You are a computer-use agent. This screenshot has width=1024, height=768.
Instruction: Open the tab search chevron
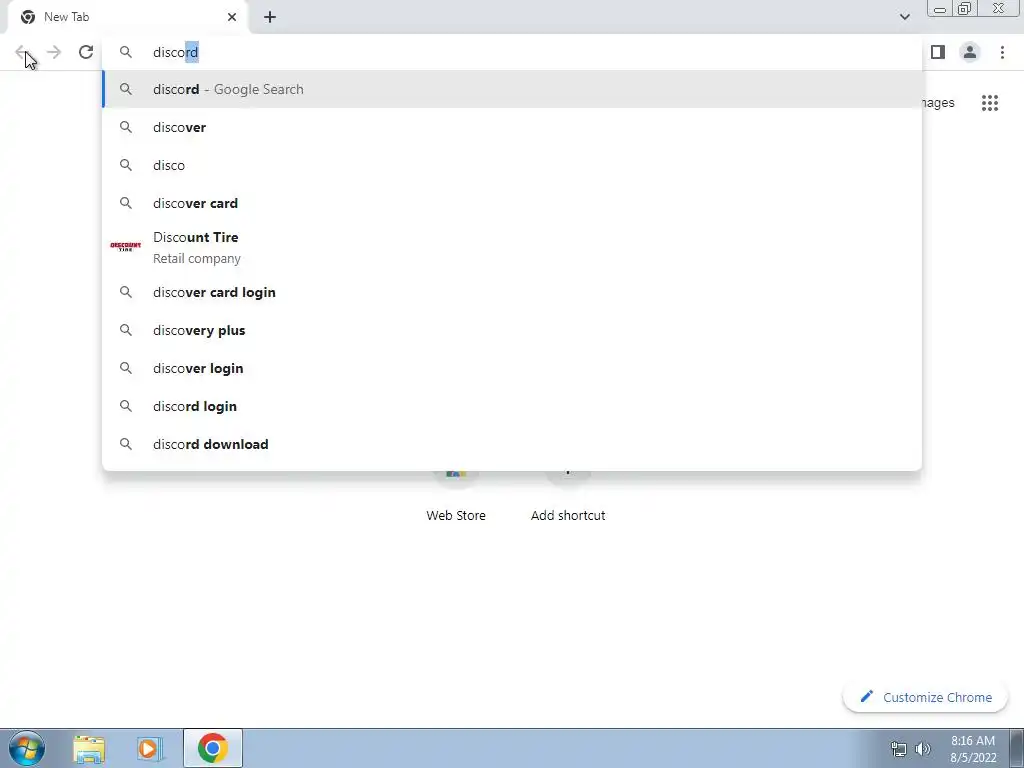pos(904,17)
